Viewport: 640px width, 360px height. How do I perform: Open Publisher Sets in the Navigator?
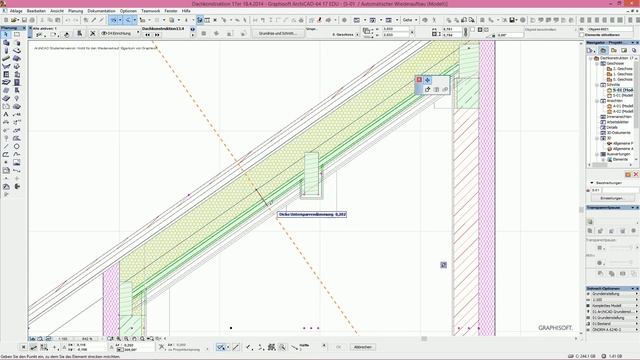633,50
